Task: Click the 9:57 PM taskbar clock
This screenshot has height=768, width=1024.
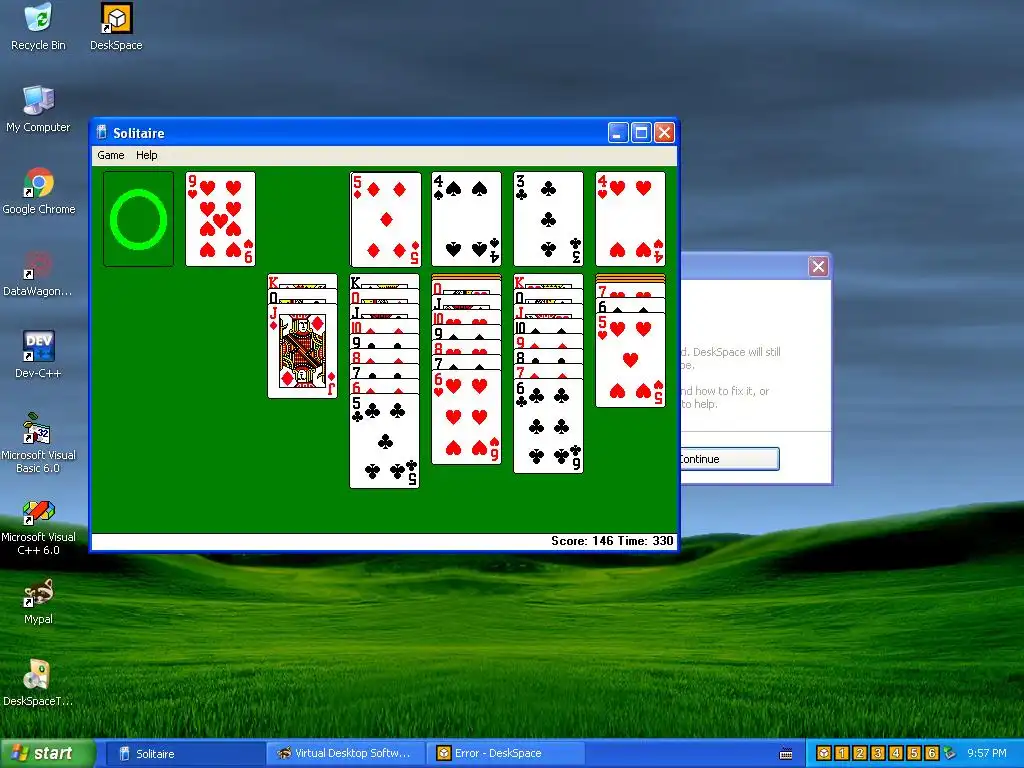Action: coord(987,753)
